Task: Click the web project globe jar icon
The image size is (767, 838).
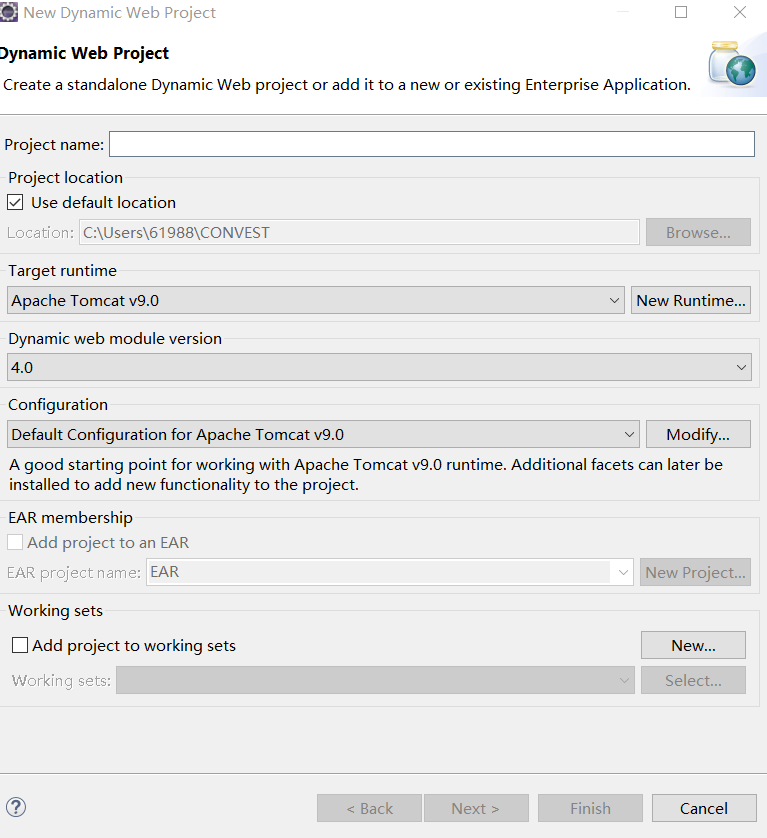Action: (732, 65)
